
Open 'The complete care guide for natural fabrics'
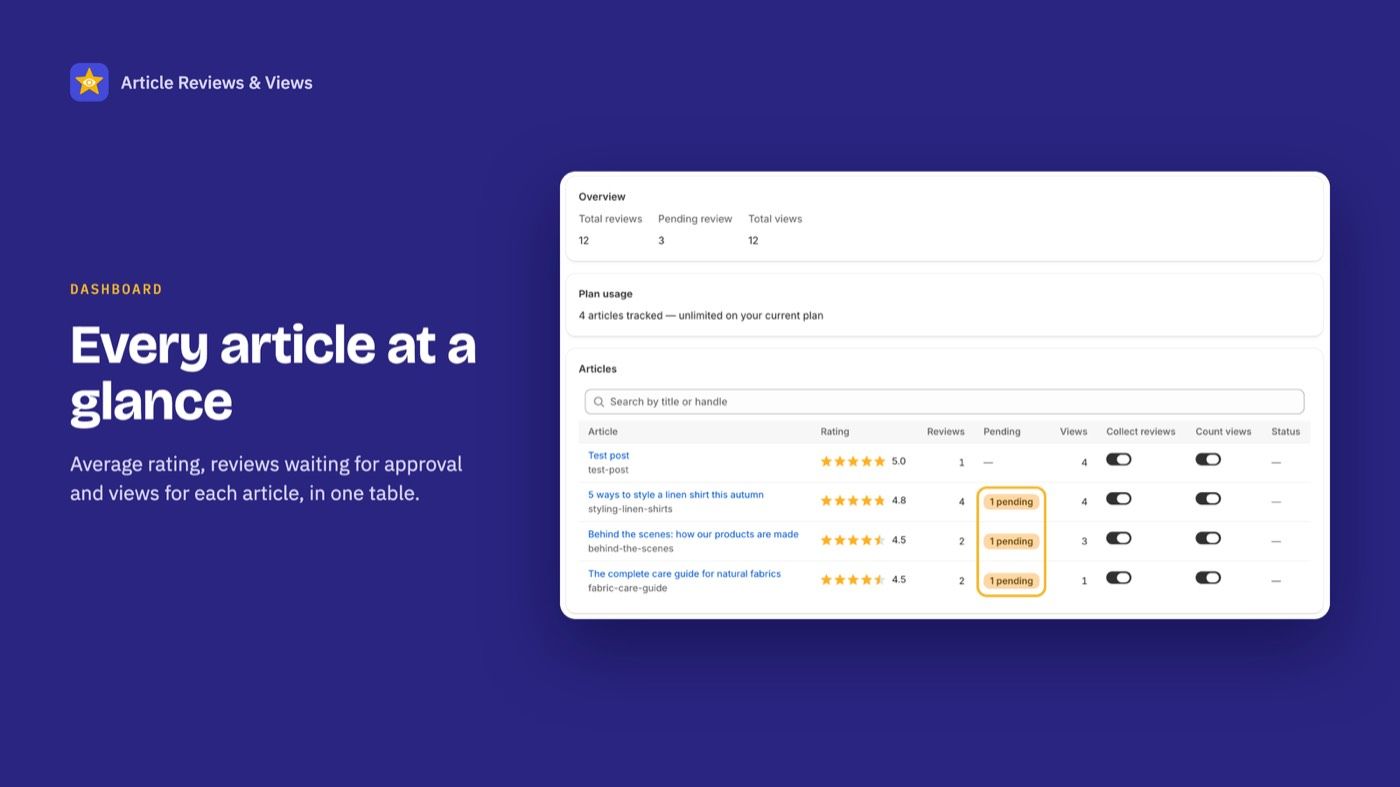click(x=684, y=574)
